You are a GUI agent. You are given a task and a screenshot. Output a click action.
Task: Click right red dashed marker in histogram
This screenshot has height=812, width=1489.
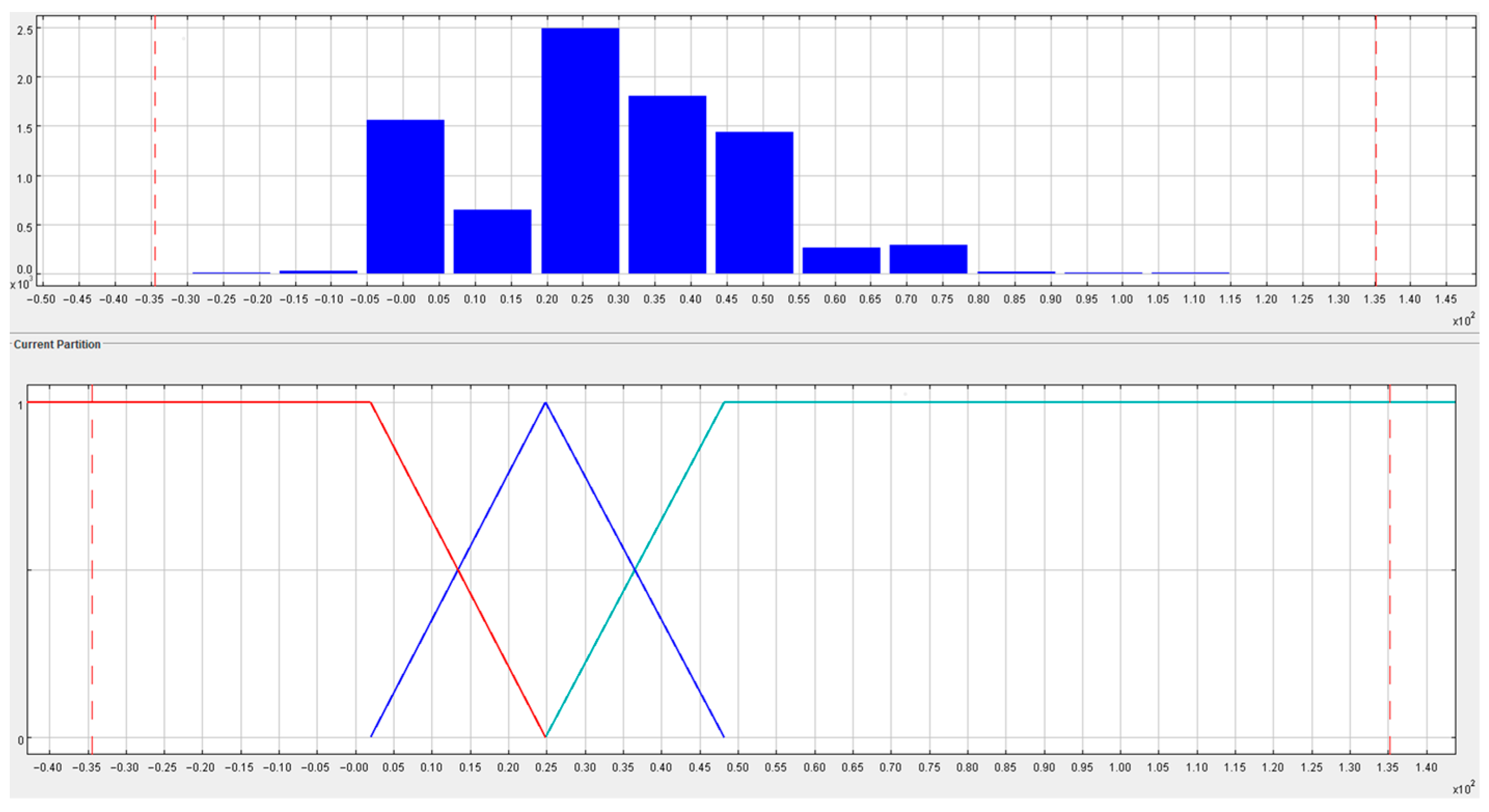click(1375, 150)
